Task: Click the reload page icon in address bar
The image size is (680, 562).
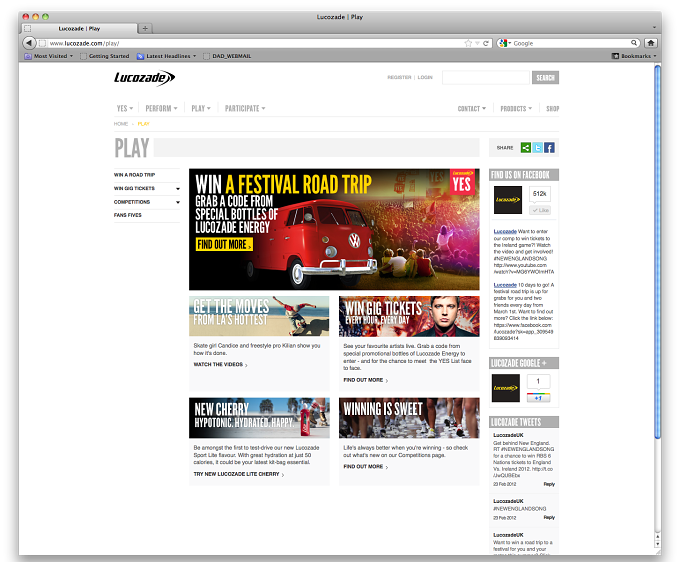Action: (x=486, y=43)
